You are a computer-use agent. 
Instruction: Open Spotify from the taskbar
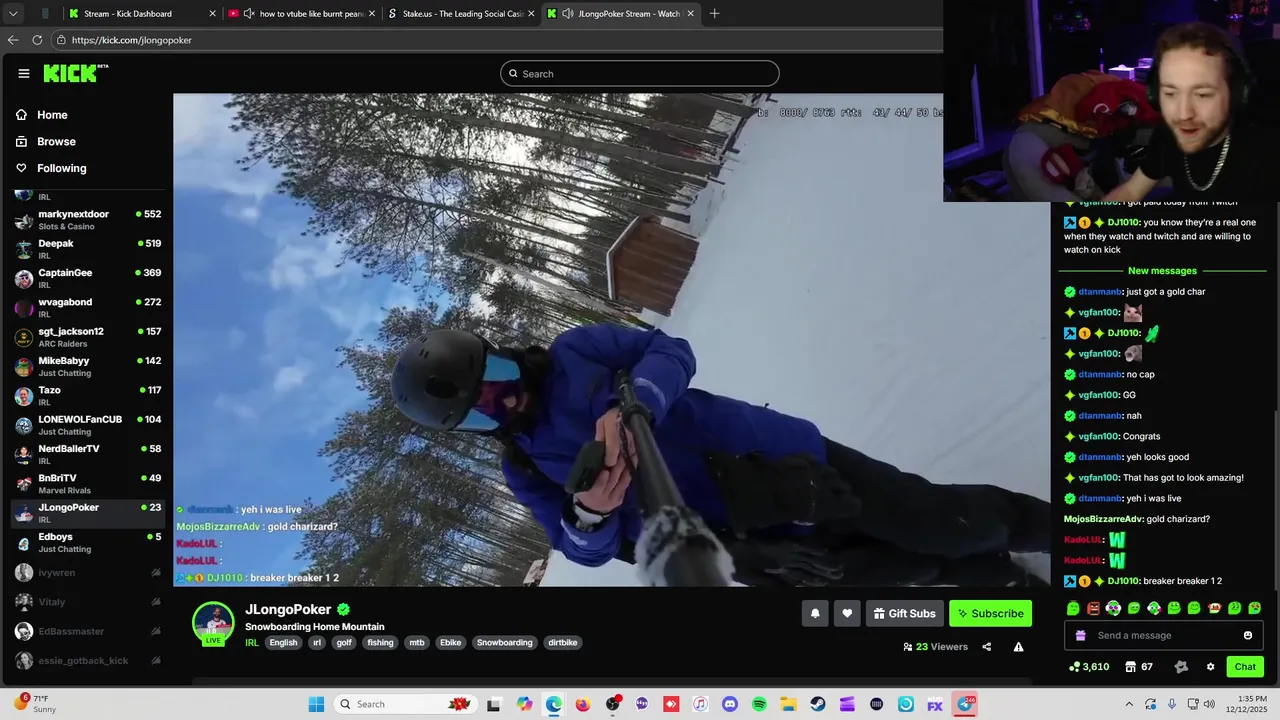(x=759, y=704)
